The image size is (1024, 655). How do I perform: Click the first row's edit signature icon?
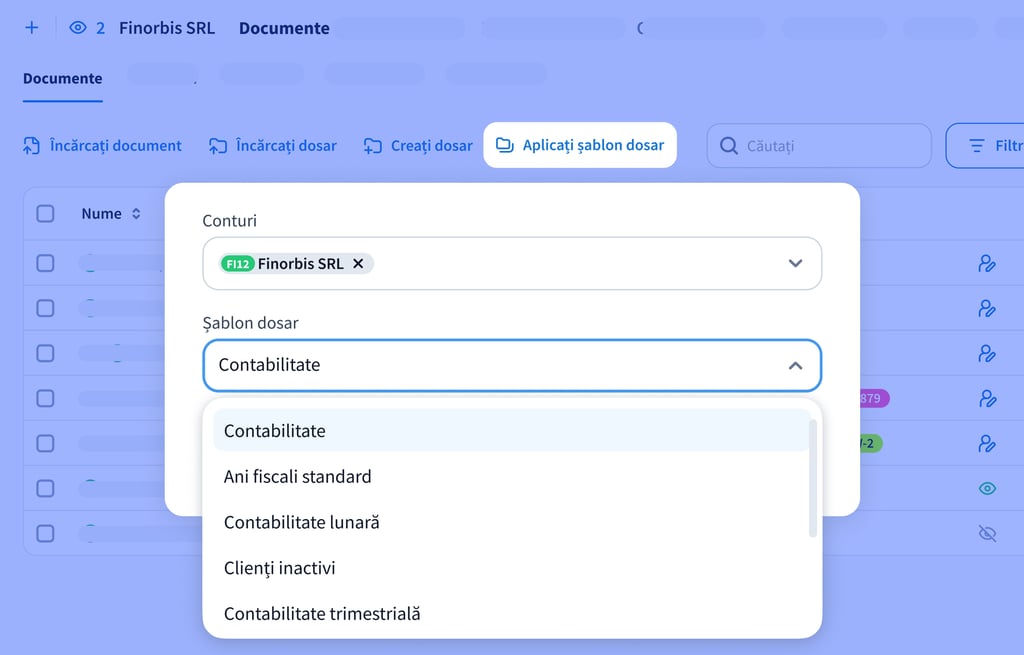coord(987,264)
